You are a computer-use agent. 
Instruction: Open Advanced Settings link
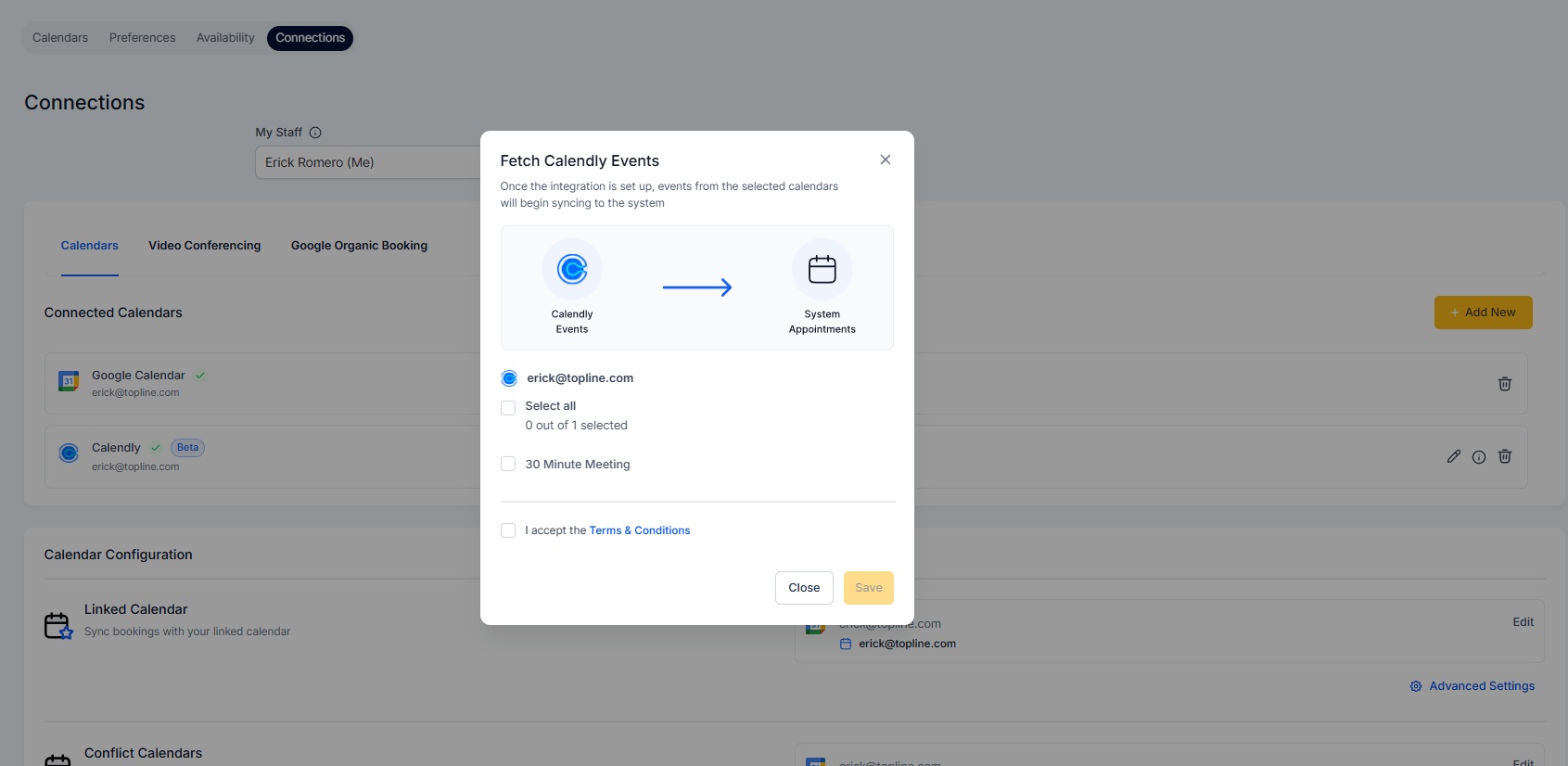pos(1482,686)
